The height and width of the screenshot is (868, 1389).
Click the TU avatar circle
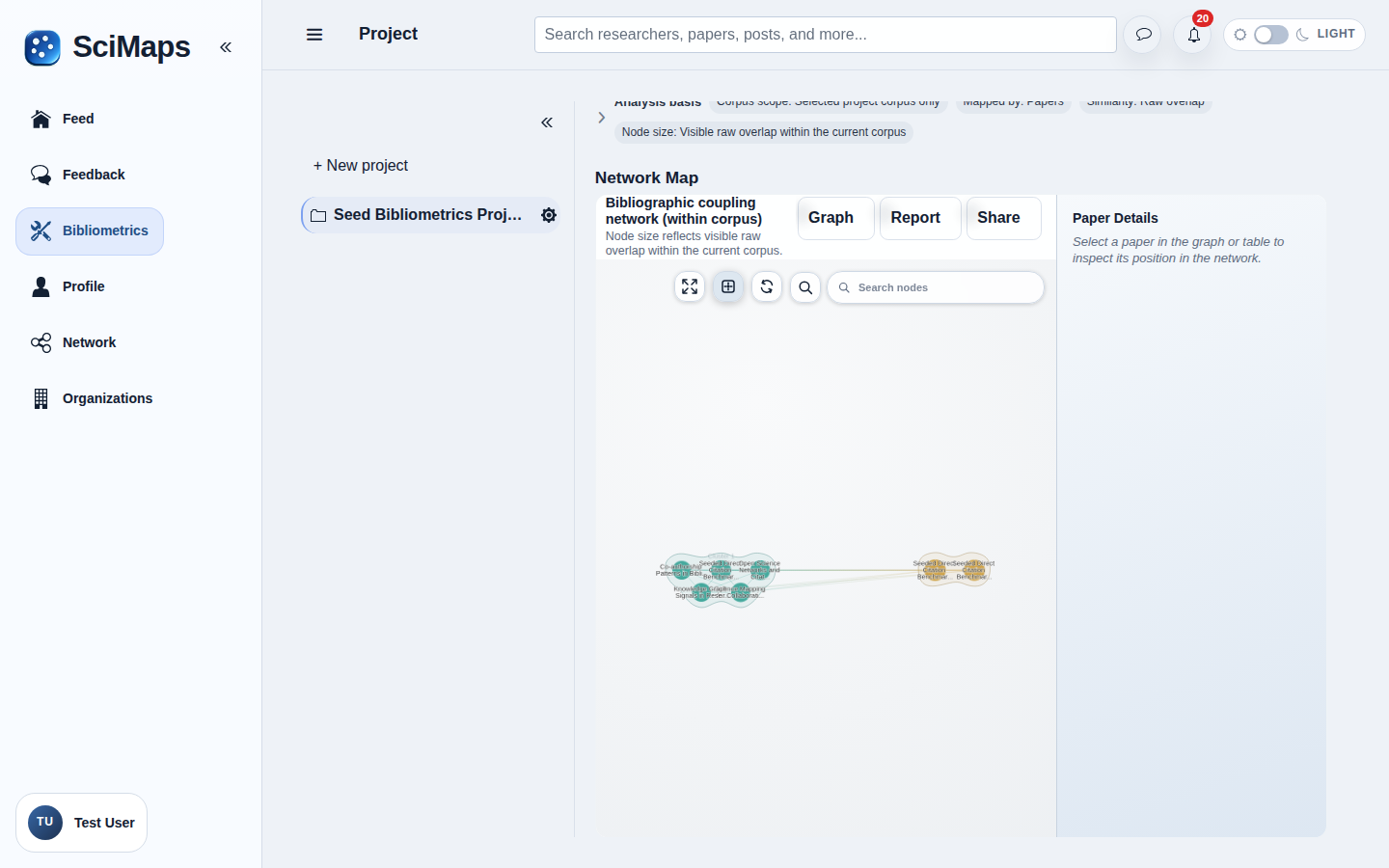click(x=45, y=823)
